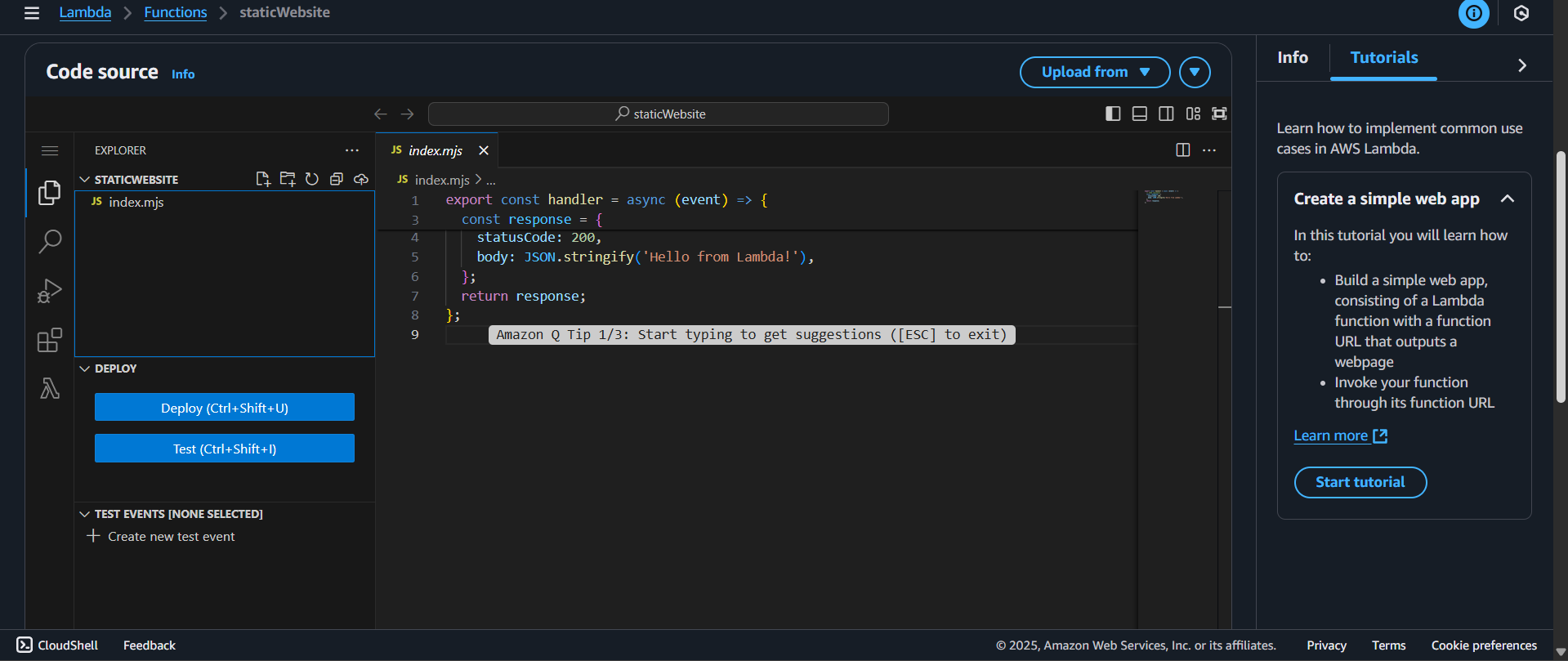1568x661 pixels.
Task: Go forward with the right arrow
Action: (408, 114)
